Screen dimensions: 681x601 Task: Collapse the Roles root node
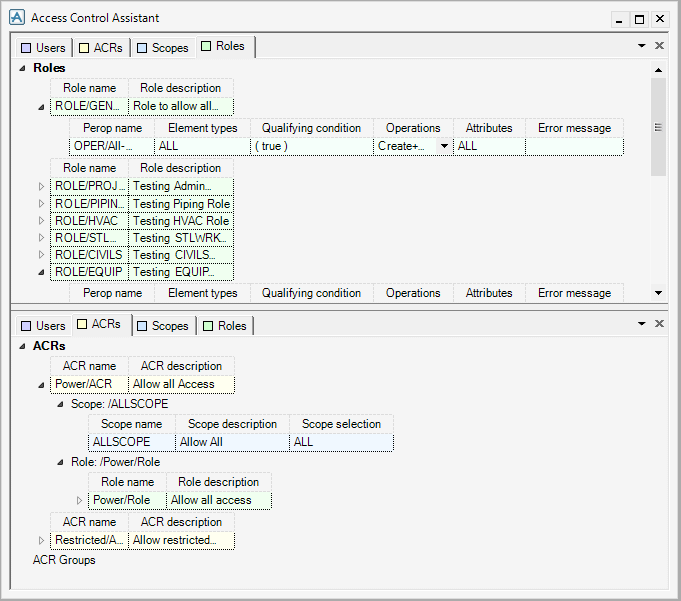[x=22, y=68]
